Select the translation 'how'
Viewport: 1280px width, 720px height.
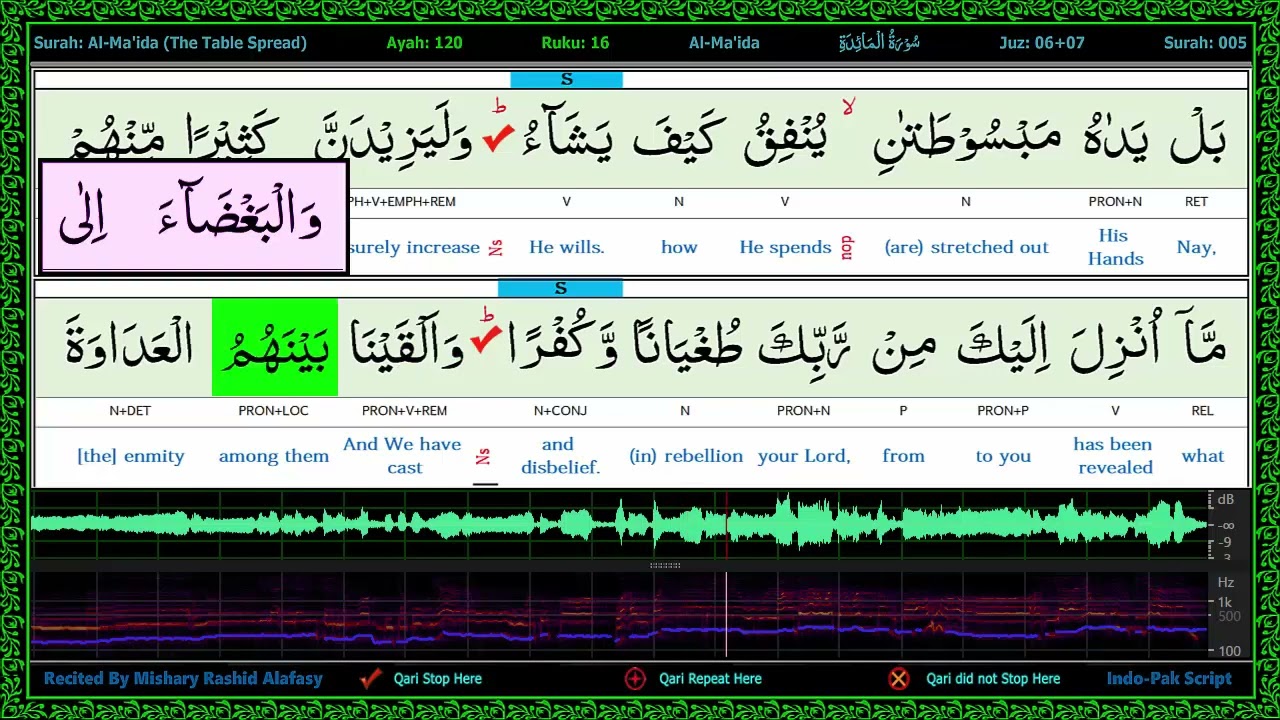(679, 248)
